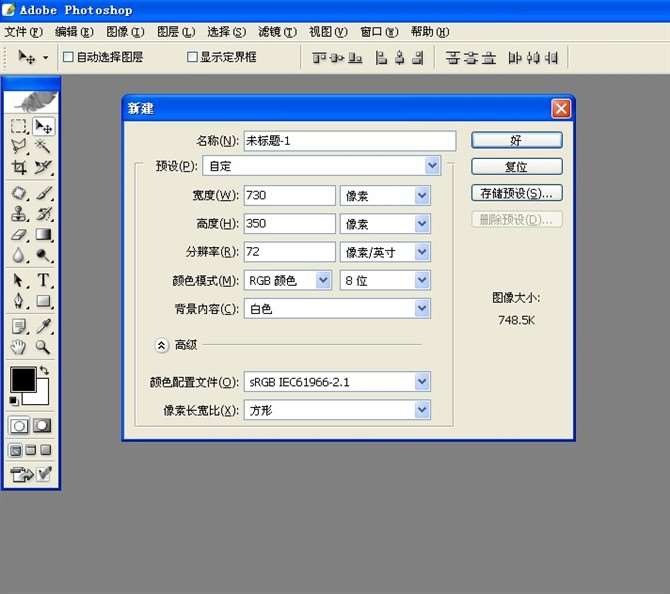Viewport: 670px width, 594px height.
Task: Select the History Brush tool
Action: (x=43, y=214)
